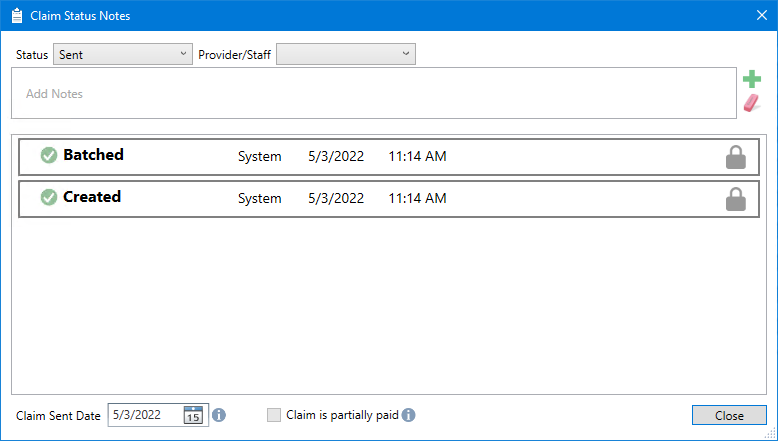Close the window using the title bar X

[760, 16]
